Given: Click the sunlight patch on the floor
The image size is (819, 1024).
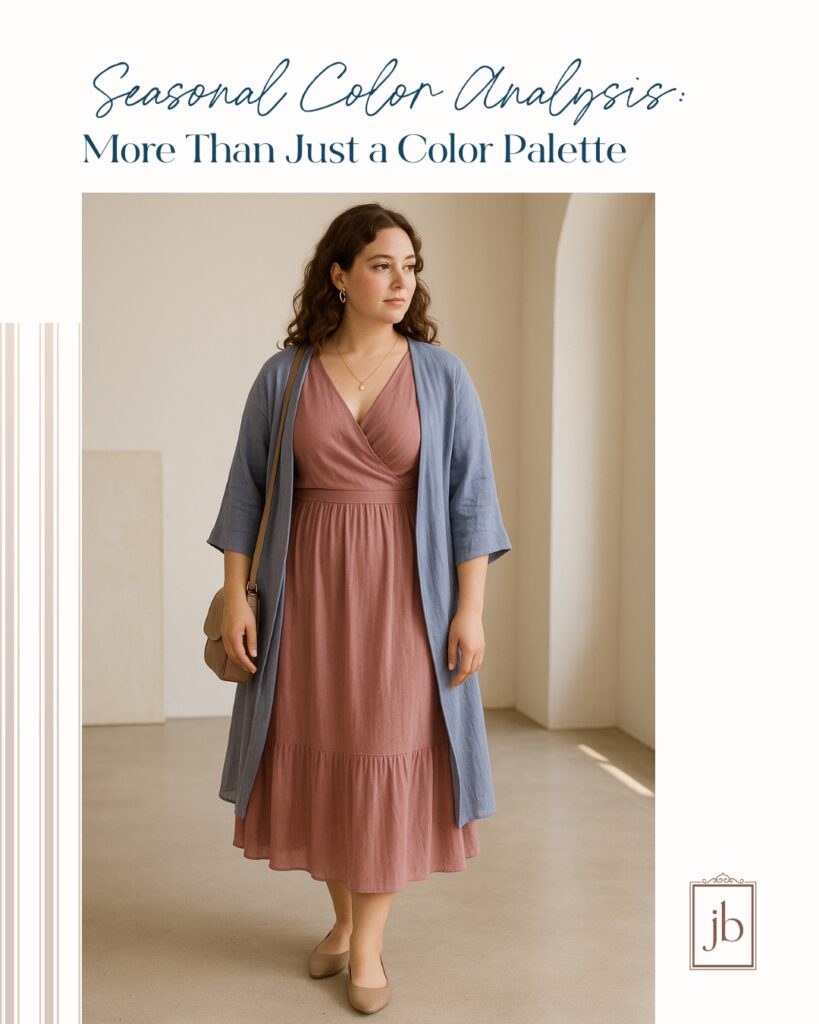Looking at the screenshot, I should [616, 771].
